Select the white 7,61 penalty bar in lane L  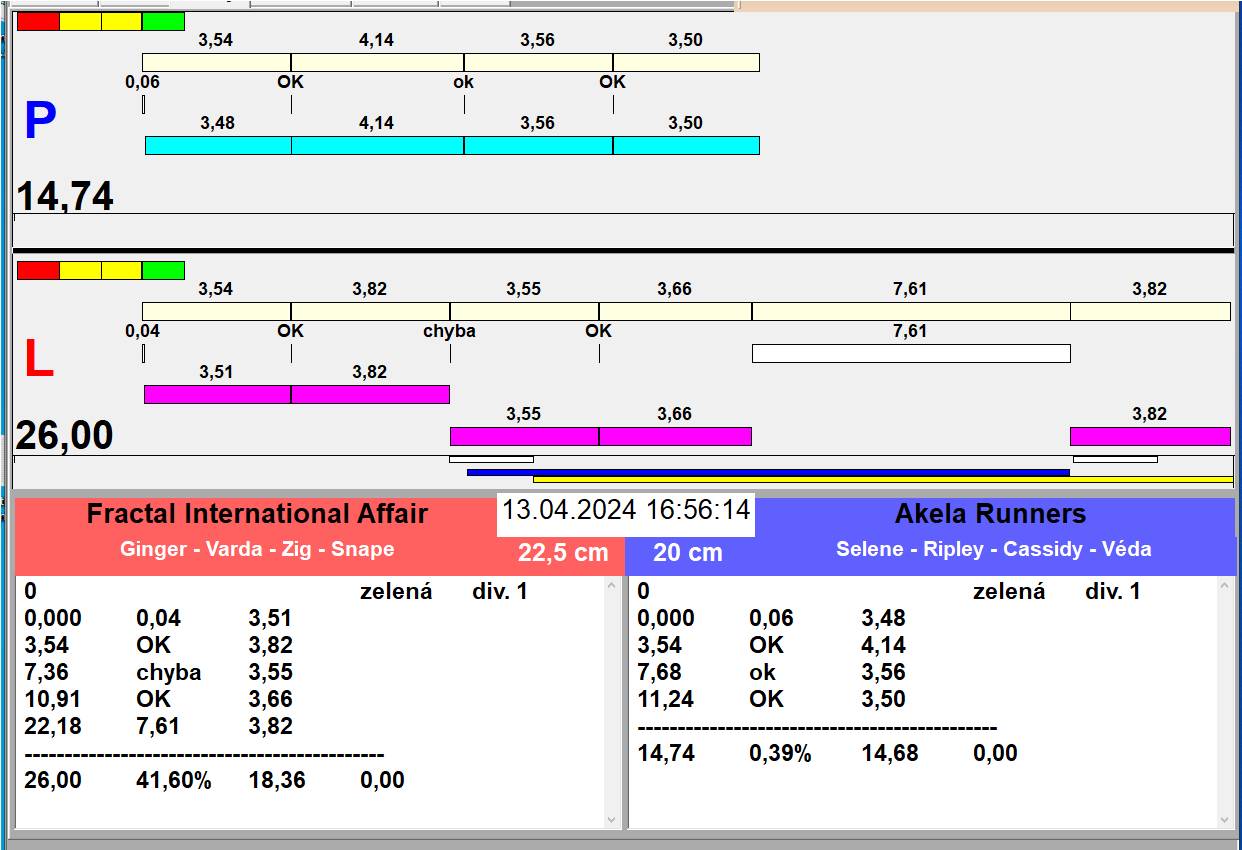910,353
